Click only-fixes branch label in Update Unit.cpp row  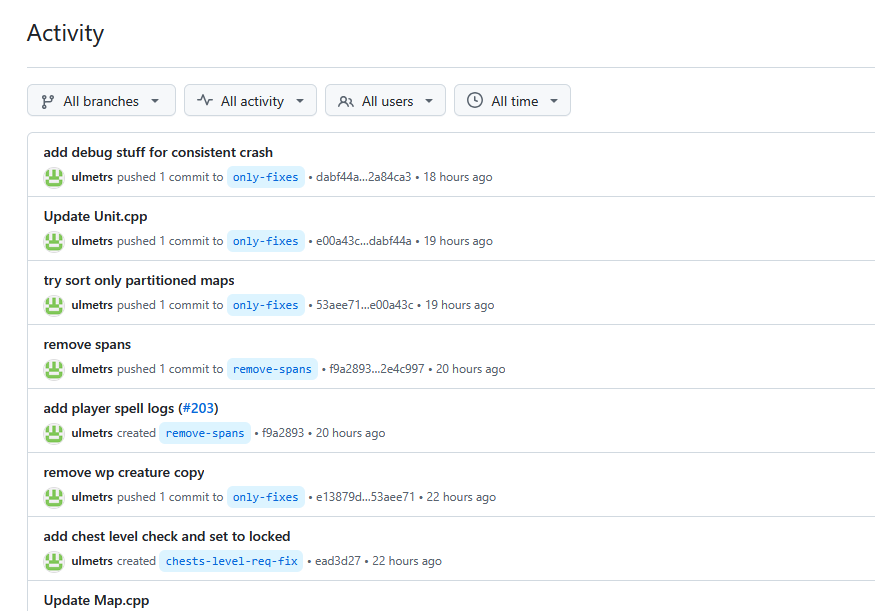coord(266,241)
